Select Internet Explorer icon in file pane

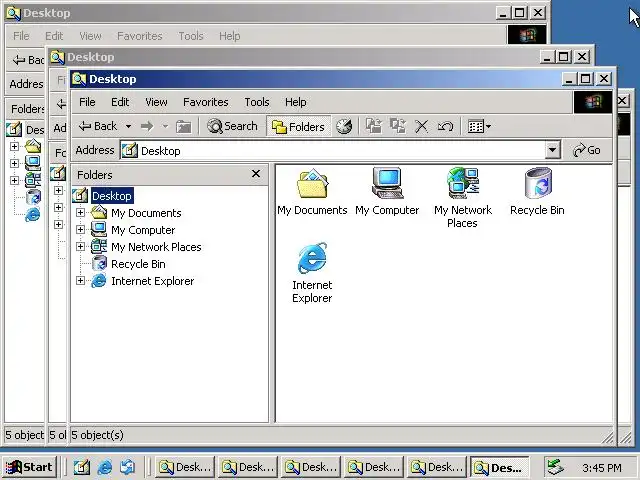click(x=312, y=273)
